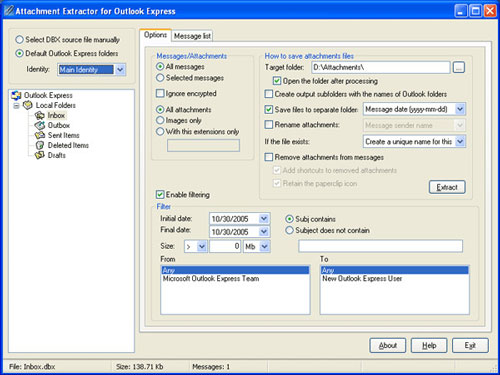Open the Mb size unit dropdown
500x375 pixels.
264,246
